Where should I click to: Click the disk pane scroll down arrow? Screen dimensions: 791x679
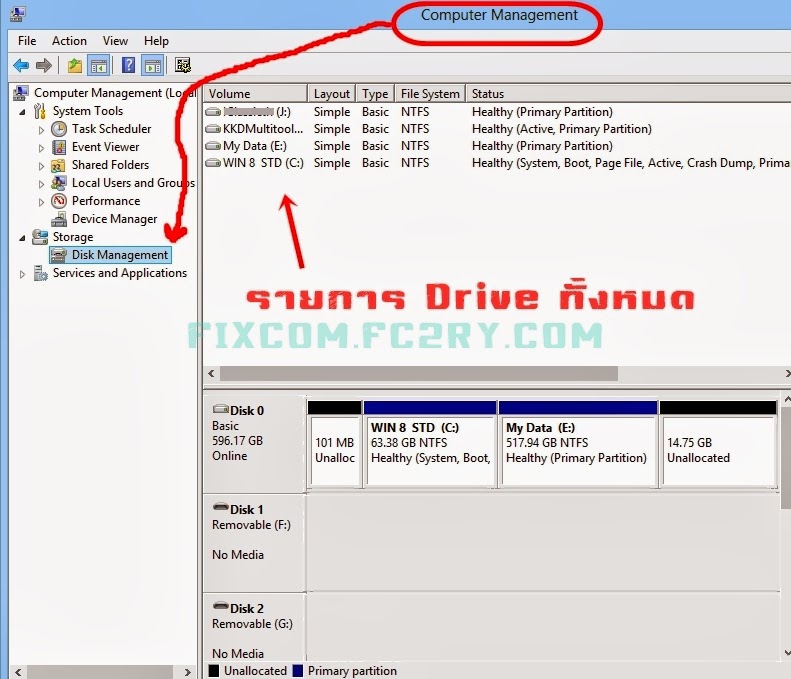coord(786,653)
